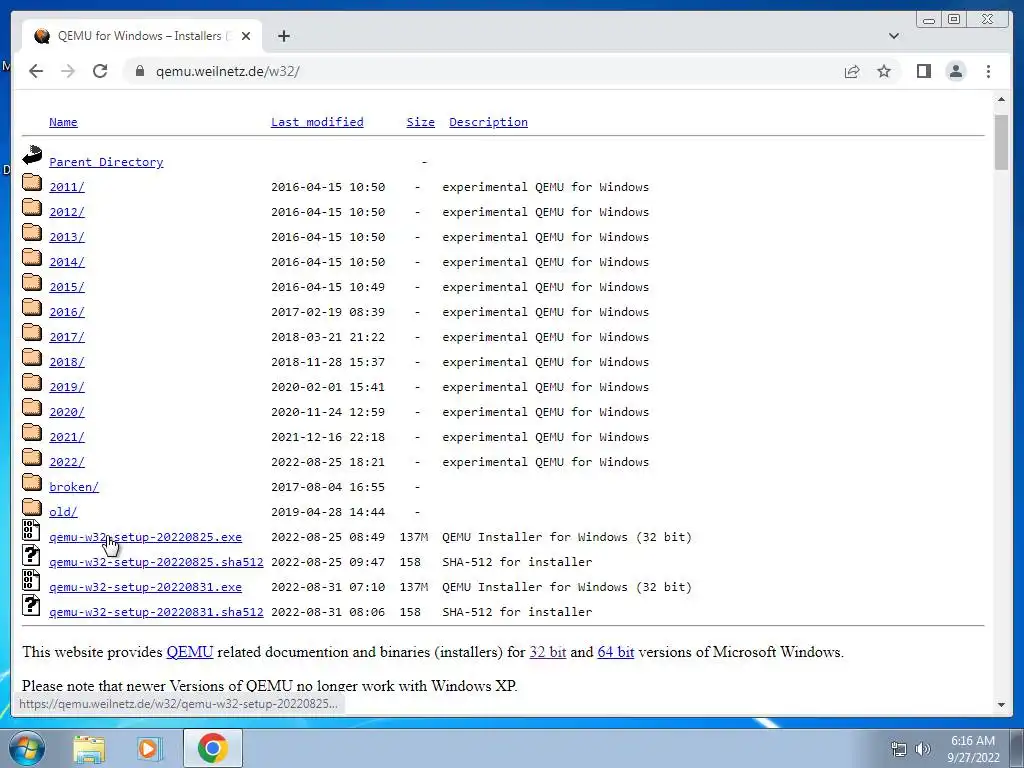The width and height of the screenshot is (1024, 768).
Task: Open the 2016/ folder link
Action: pos(67,312)
